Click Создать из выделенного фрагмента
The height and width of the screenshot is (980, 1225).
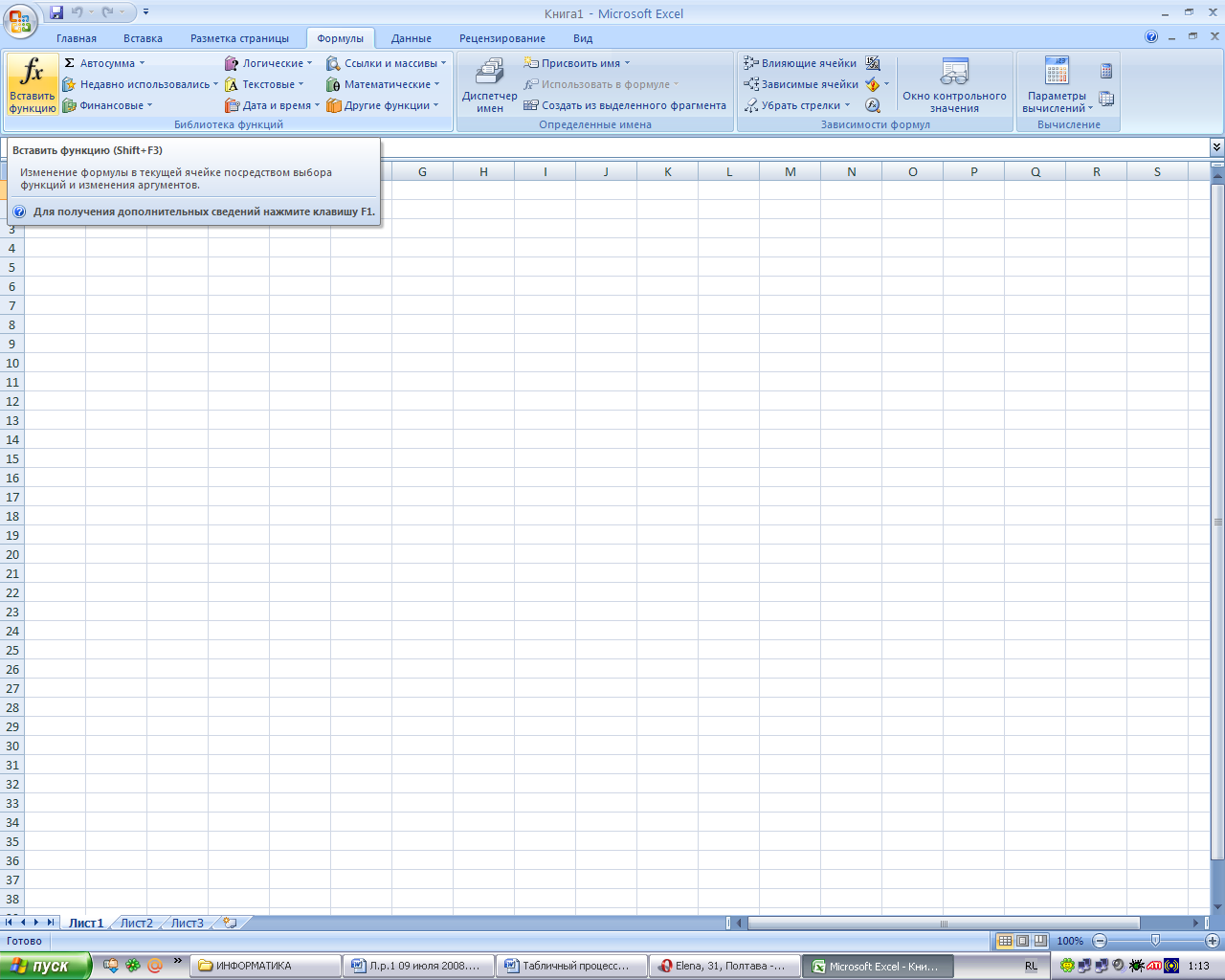[x=625, y=105]
